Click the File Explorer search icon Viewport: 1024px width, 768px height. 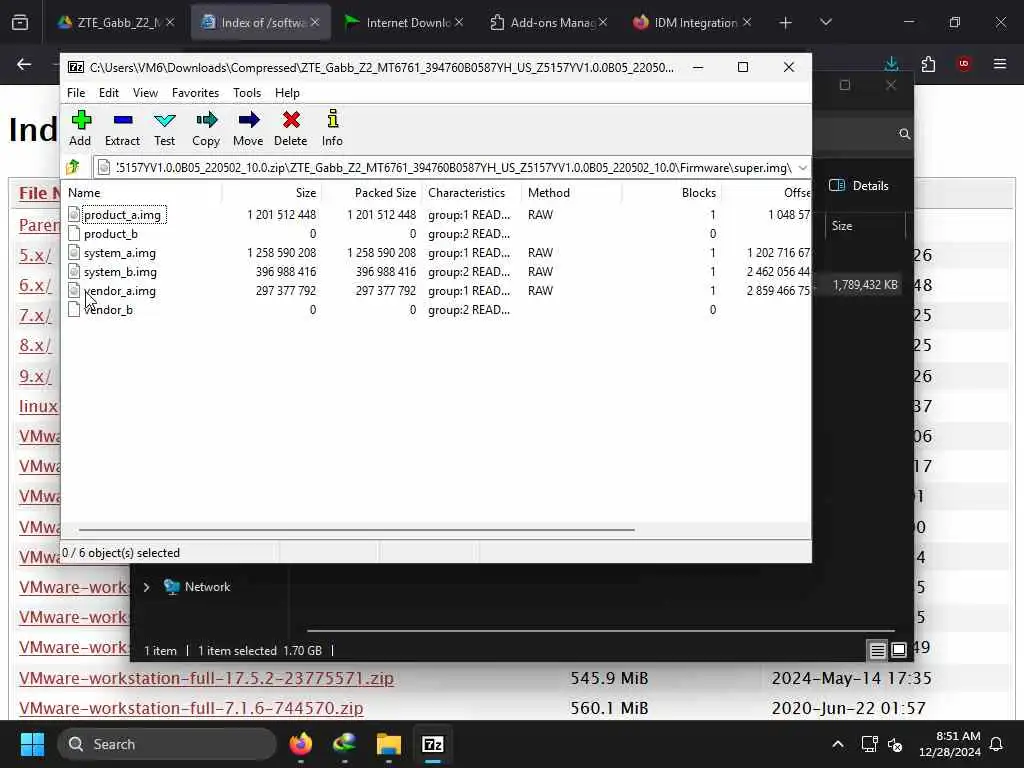tap(904, 134)
